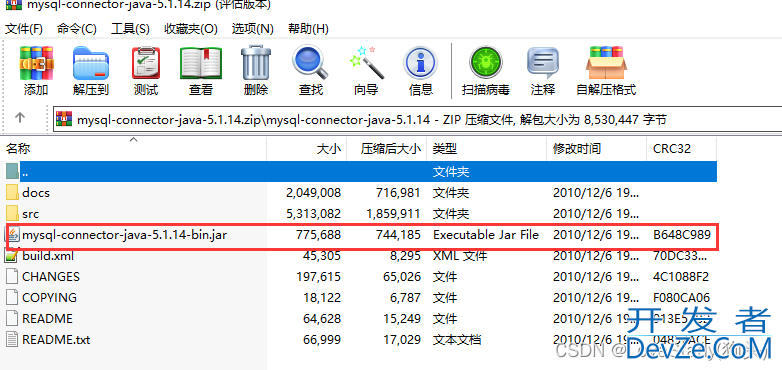Screen dimensions: 782x370
Task: Click the README file icon
Action: point(12,319)
